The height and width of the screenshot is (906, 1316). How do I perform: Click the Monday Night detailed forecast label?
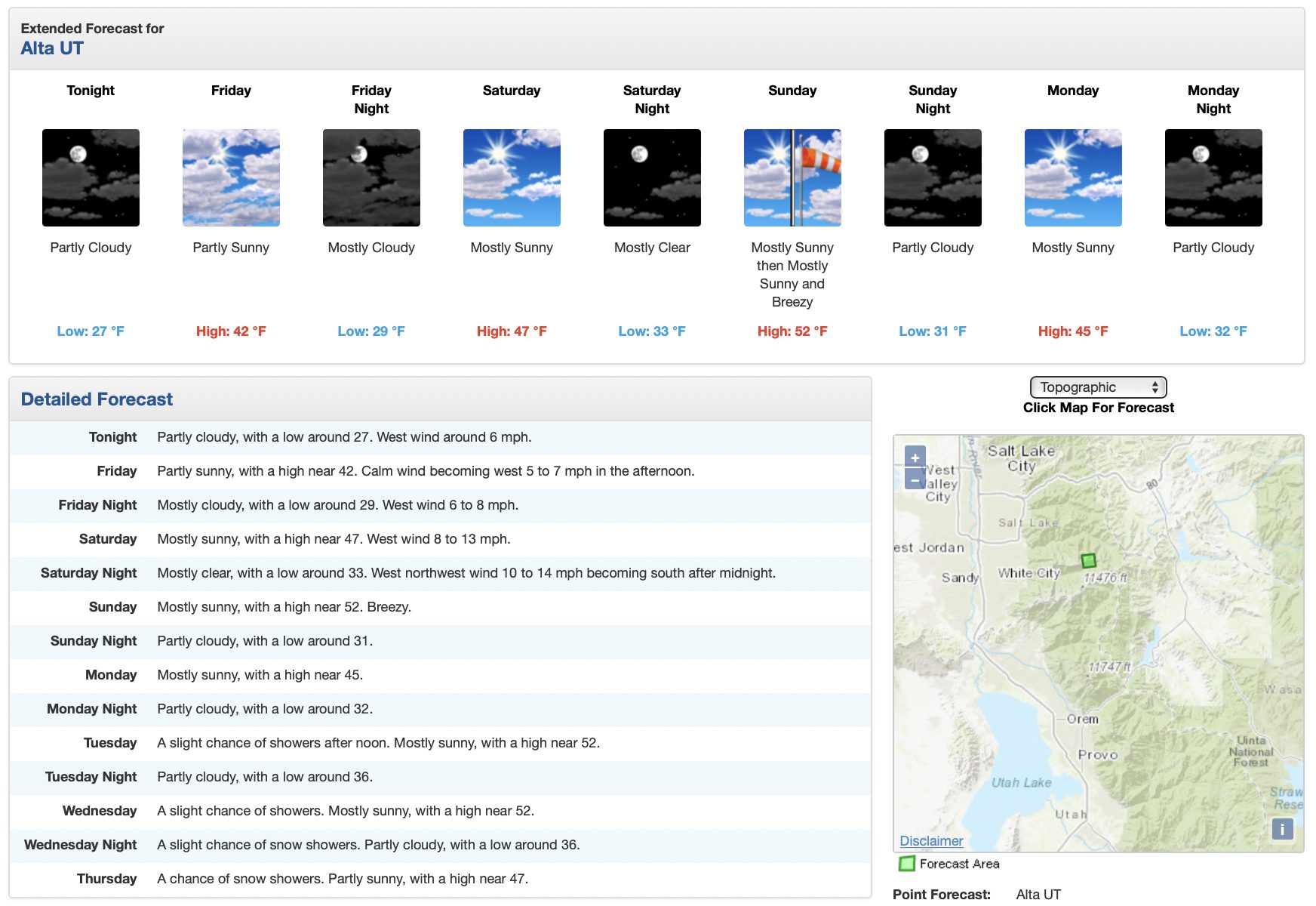(x=91, y=709)
